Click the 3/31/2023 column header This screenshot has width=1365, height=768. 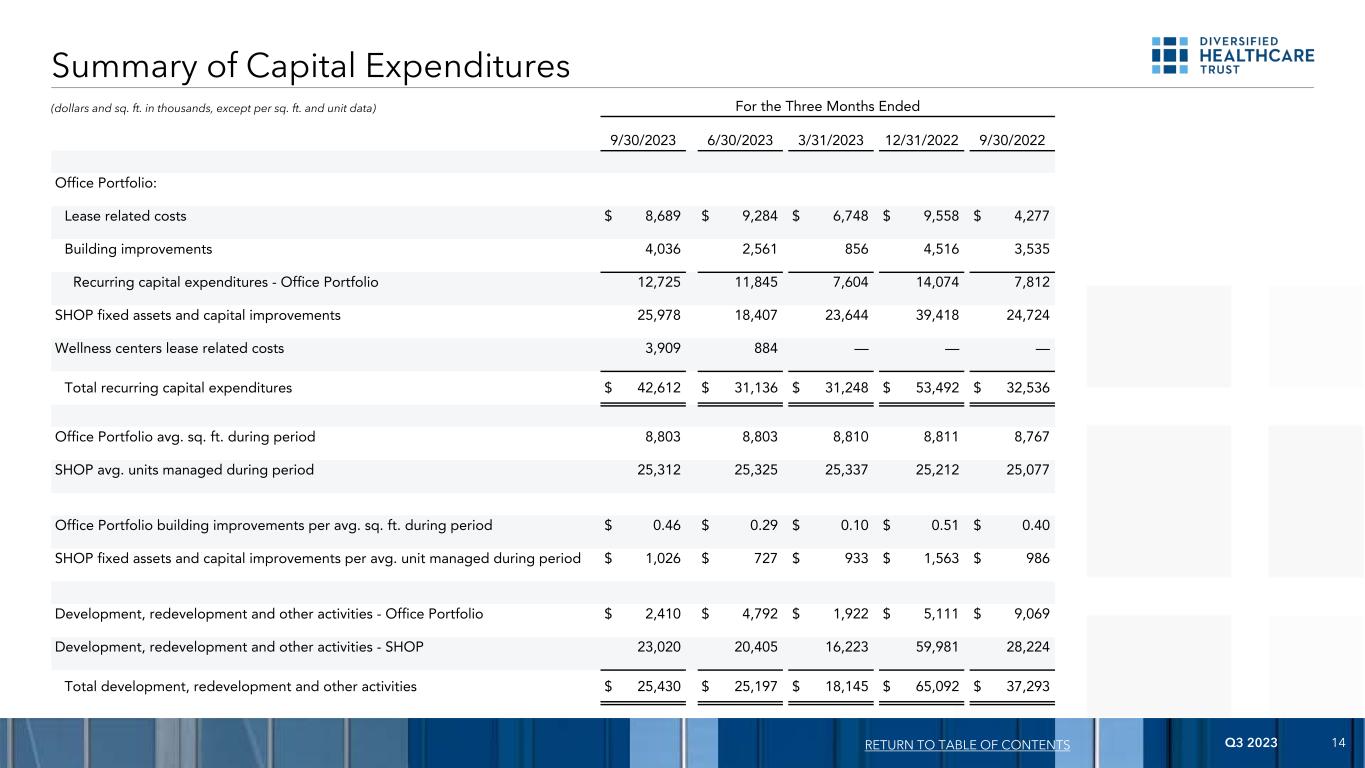coord(831,139)
